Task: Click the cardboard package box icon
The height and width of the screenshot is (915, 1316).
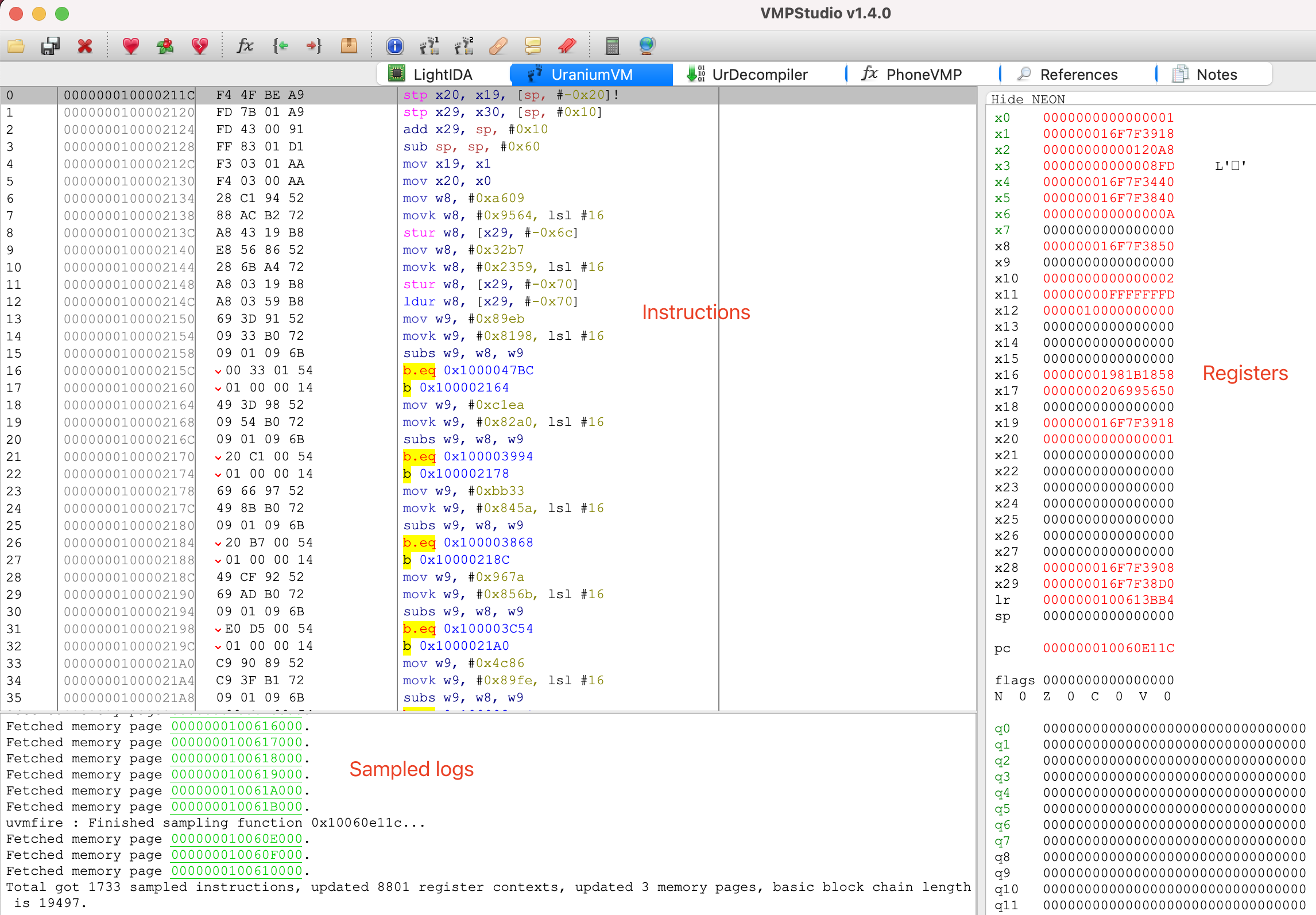Action: [349, 45]
